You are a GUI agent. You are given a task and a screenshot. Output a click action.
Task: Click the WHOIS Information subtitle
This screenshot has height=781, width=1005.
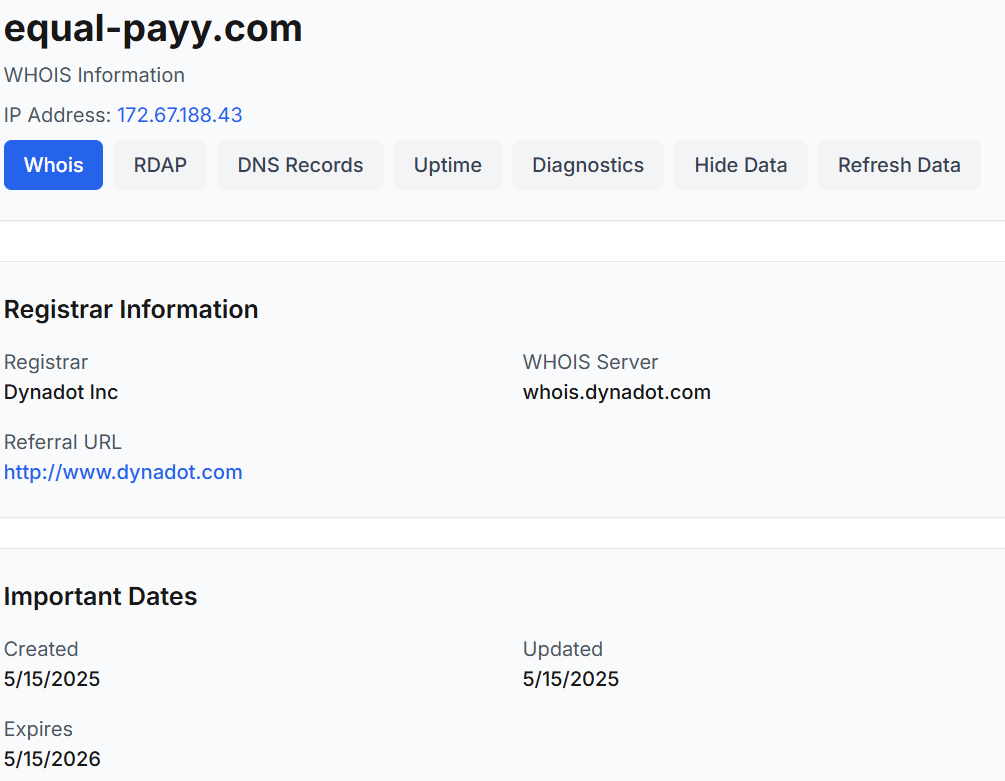pos(94,75)
